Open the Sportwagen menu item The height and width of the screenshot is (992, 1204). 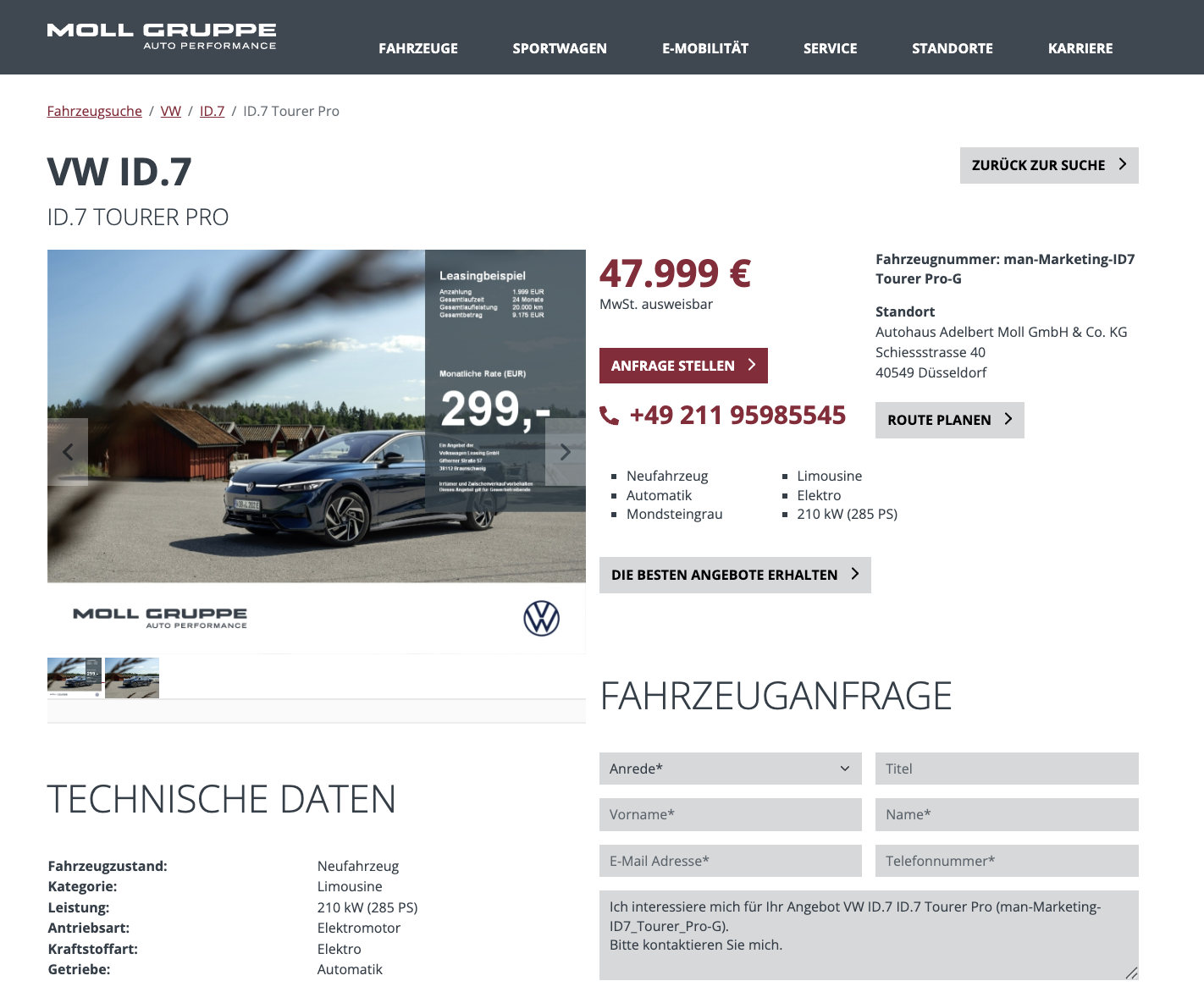pos(560,48)
